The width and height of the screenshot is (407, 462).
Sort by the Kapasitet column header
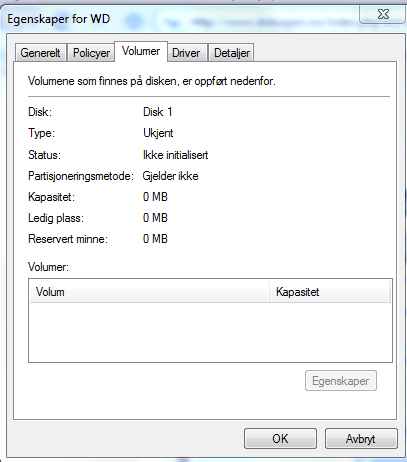[329, 292]
